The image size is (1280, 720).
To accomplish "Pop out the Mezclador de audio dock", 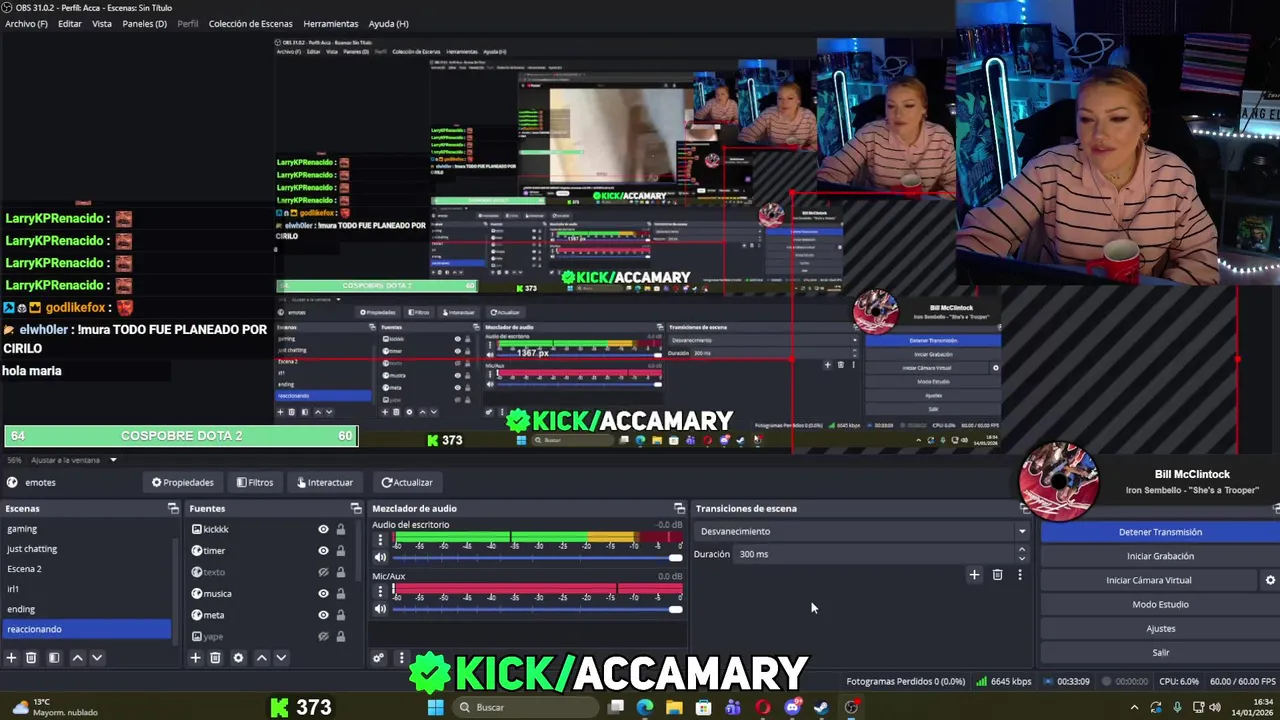I will pyautogui.click(x=679, y=509).
